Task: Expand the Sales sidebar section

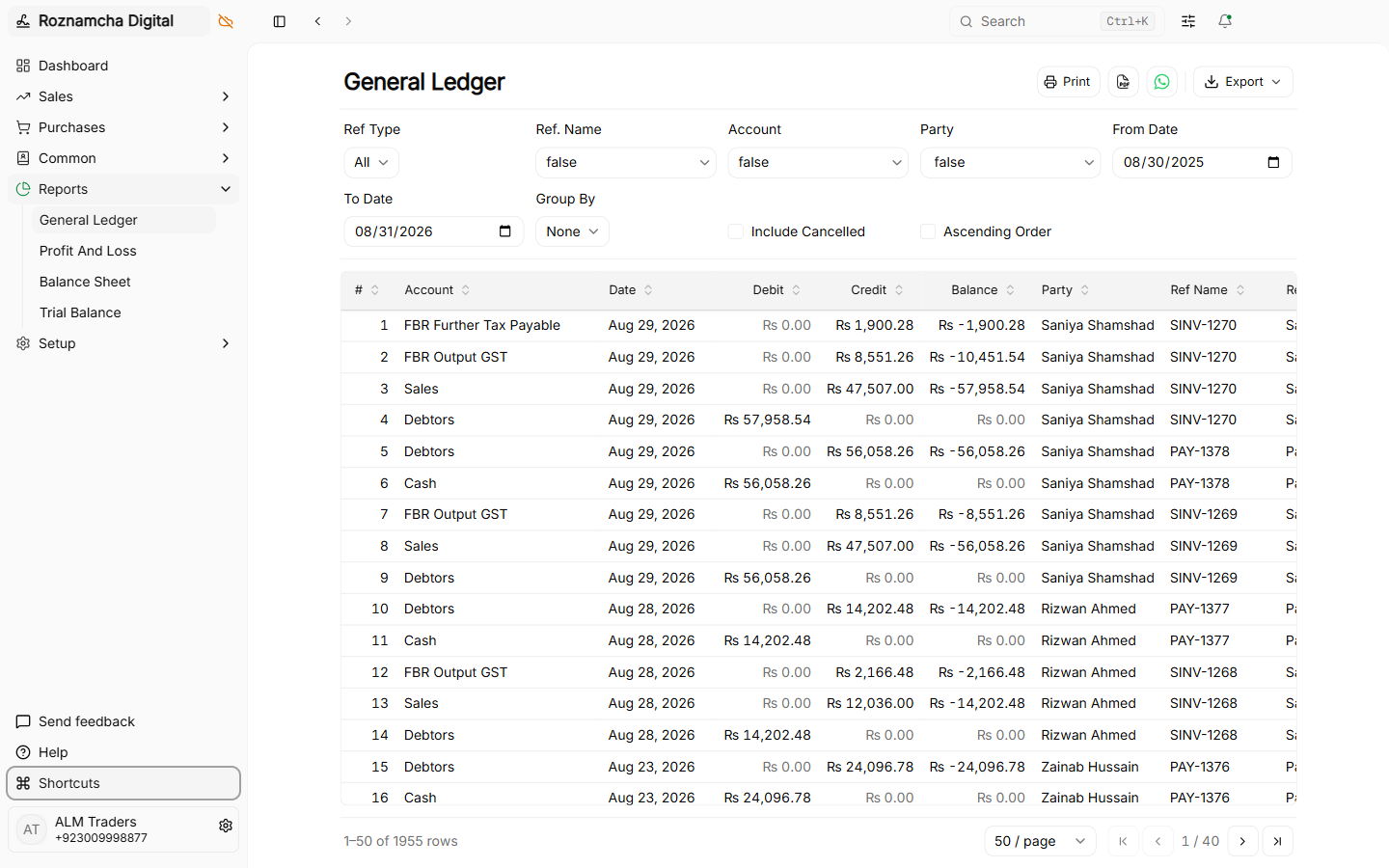Action: point(123,96)
